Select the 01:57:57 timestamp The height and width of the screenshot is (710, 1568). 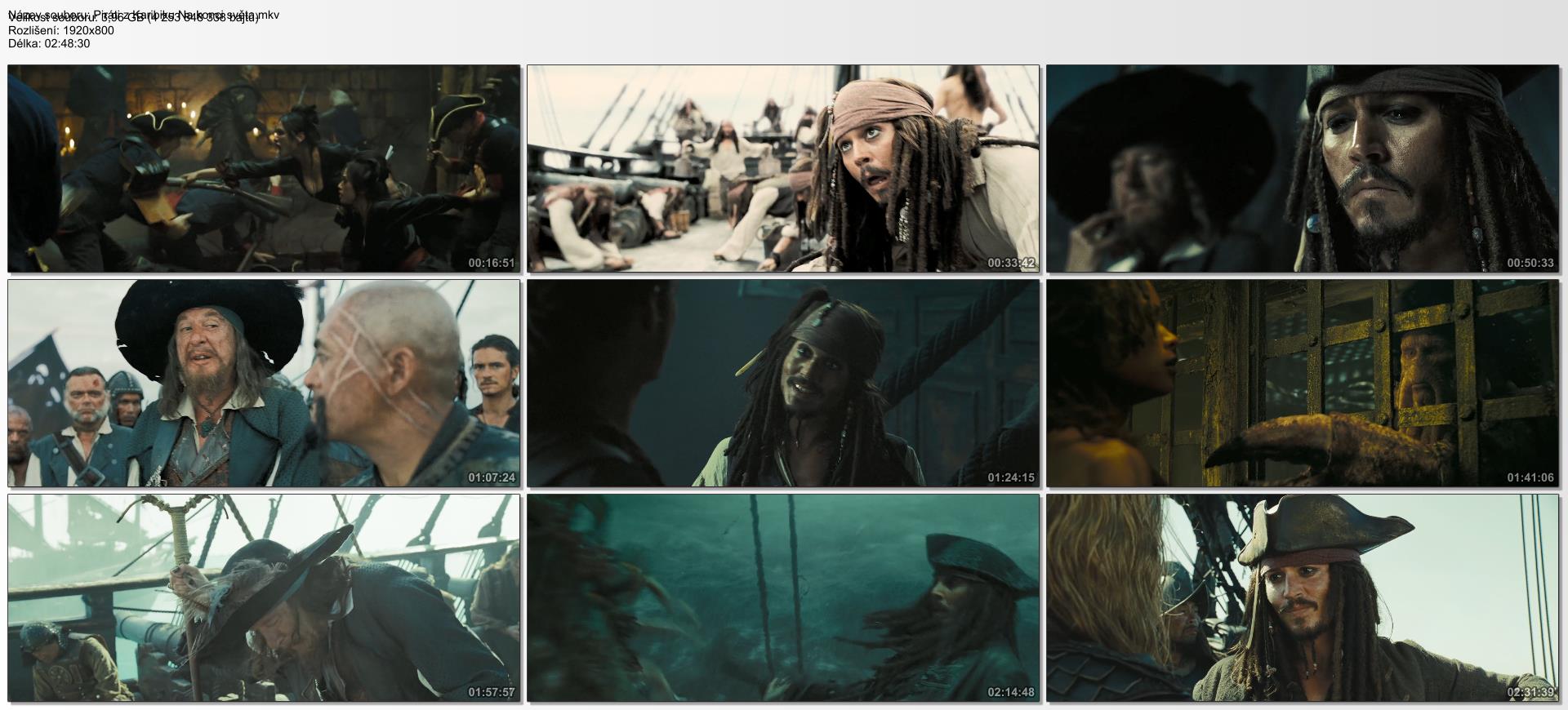(x=492, y=692)
